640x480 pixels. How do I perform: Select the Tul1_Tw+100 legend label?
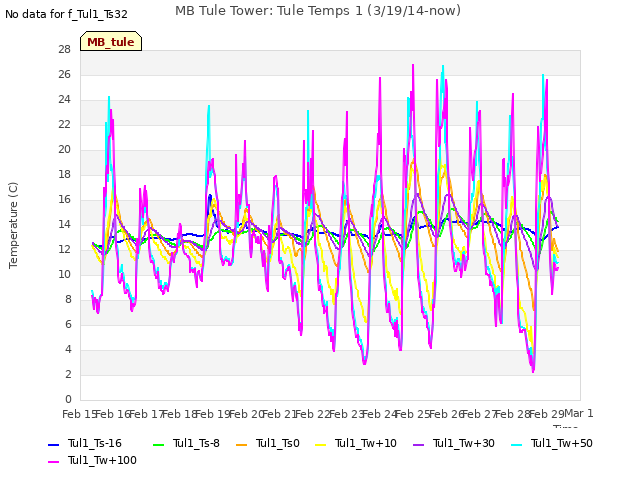102,460
